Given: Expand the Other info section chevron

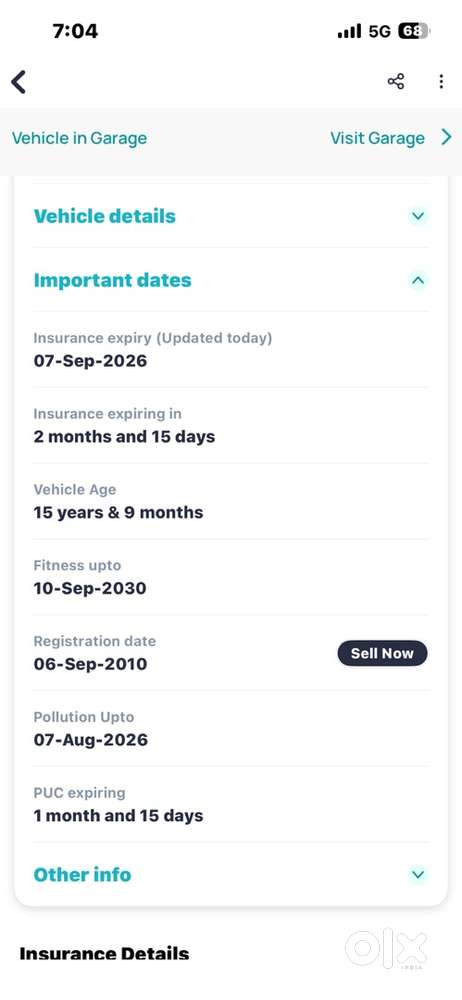Looking at the screenshot, I should tap(418, 874).
